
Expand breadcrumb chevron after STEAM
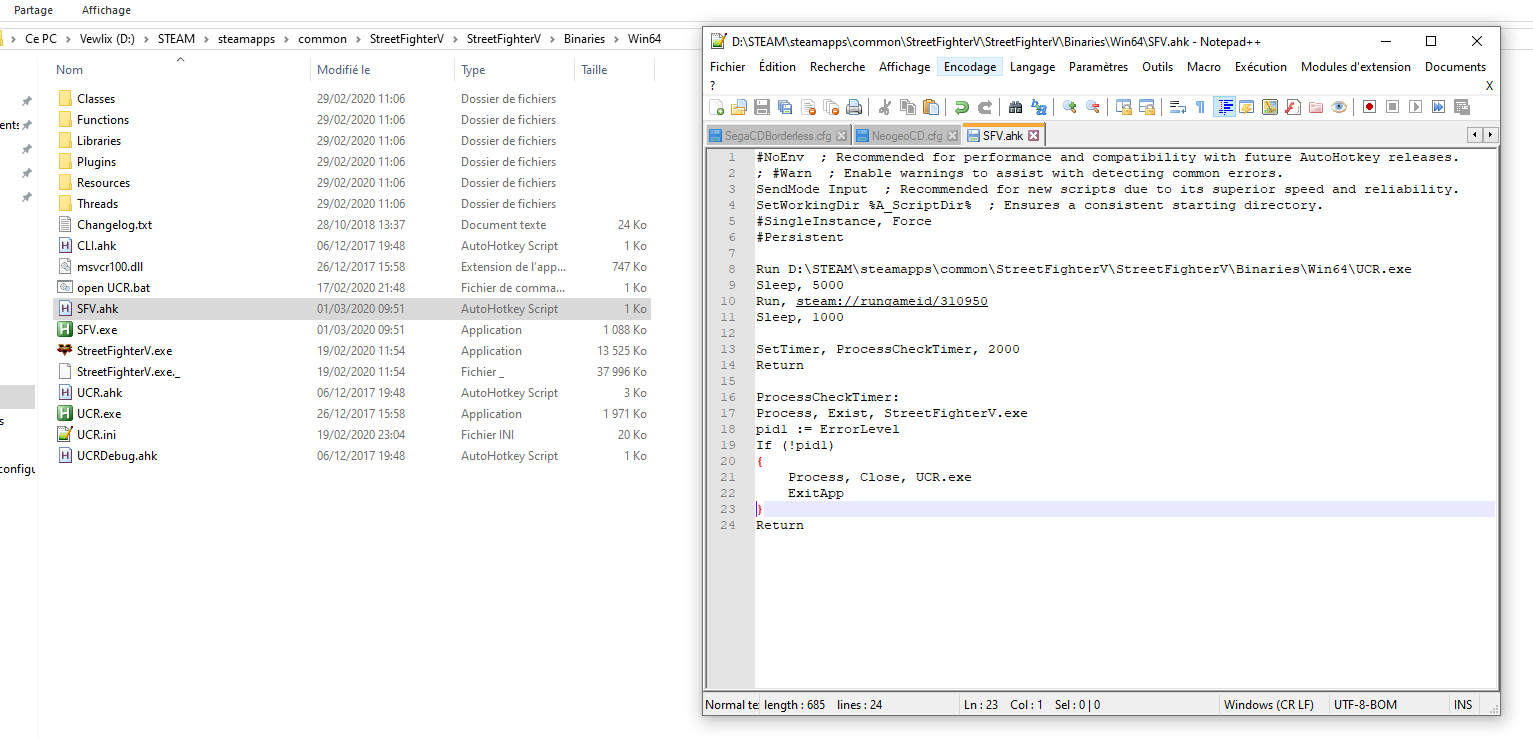pos(205,39)
